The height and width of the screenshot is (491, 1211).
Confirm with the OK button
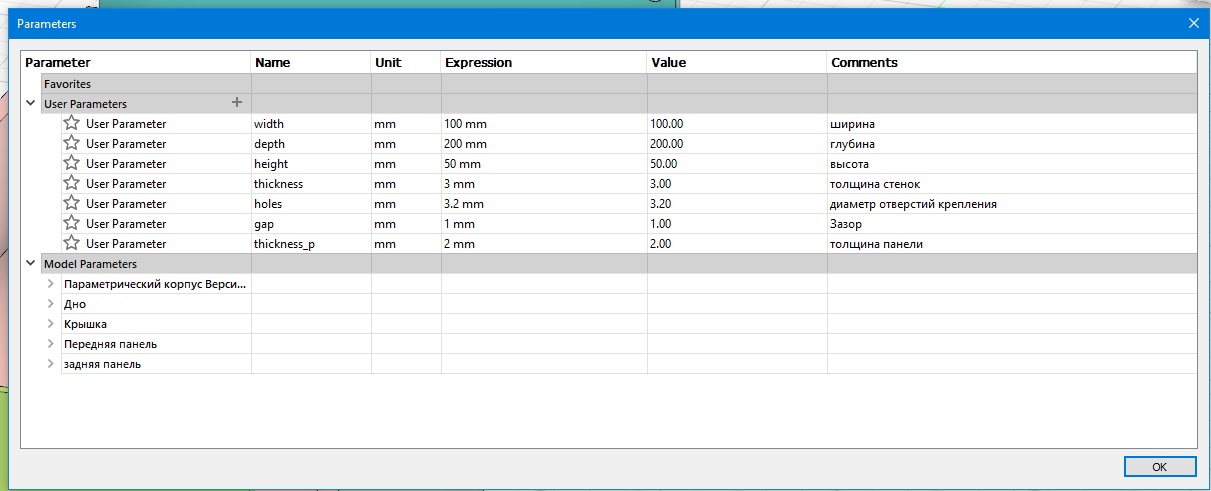point(1159,467)
